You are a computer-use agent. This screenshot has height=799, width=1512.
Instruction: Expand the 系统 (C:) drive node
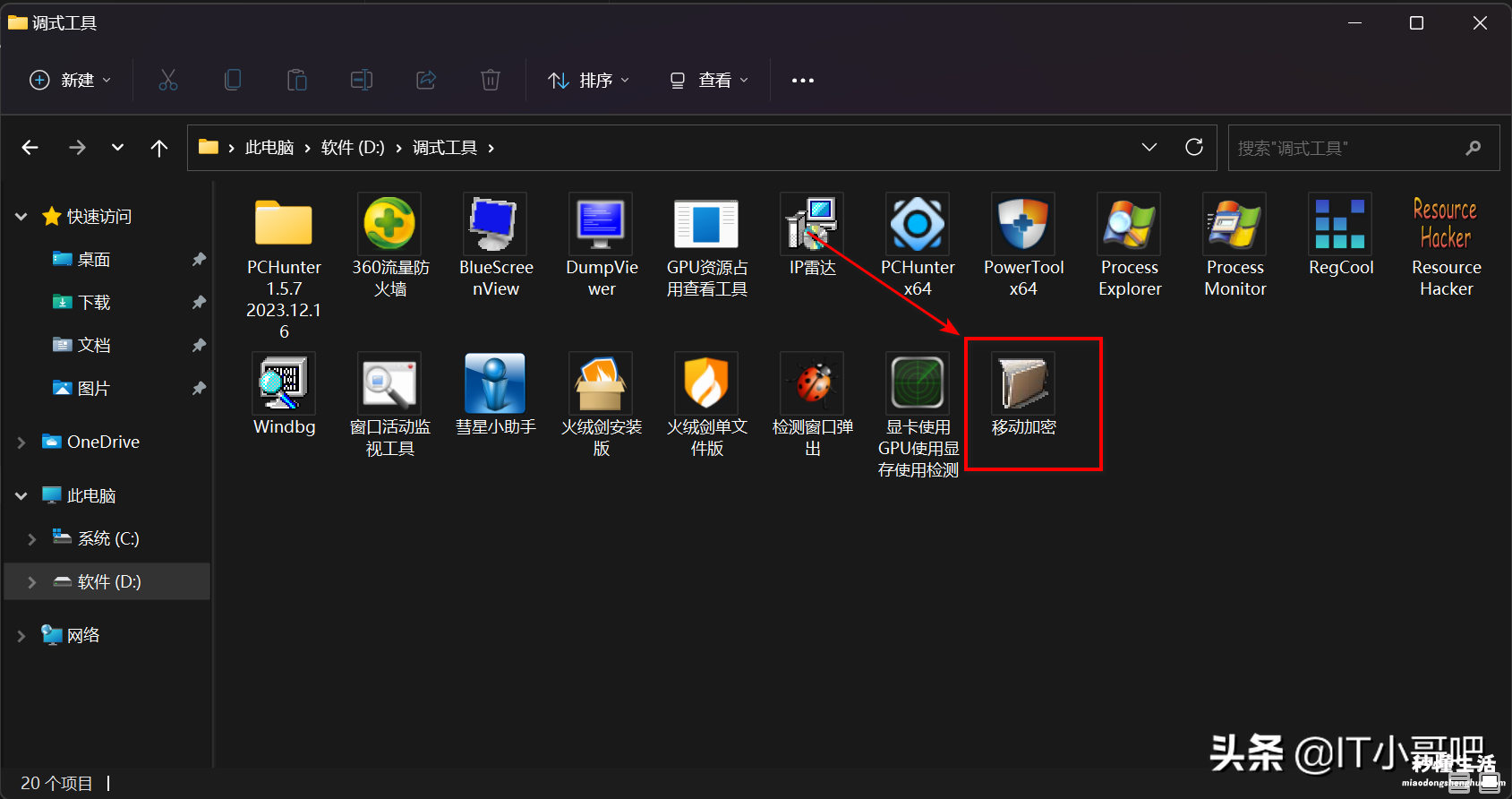(32, 539)
